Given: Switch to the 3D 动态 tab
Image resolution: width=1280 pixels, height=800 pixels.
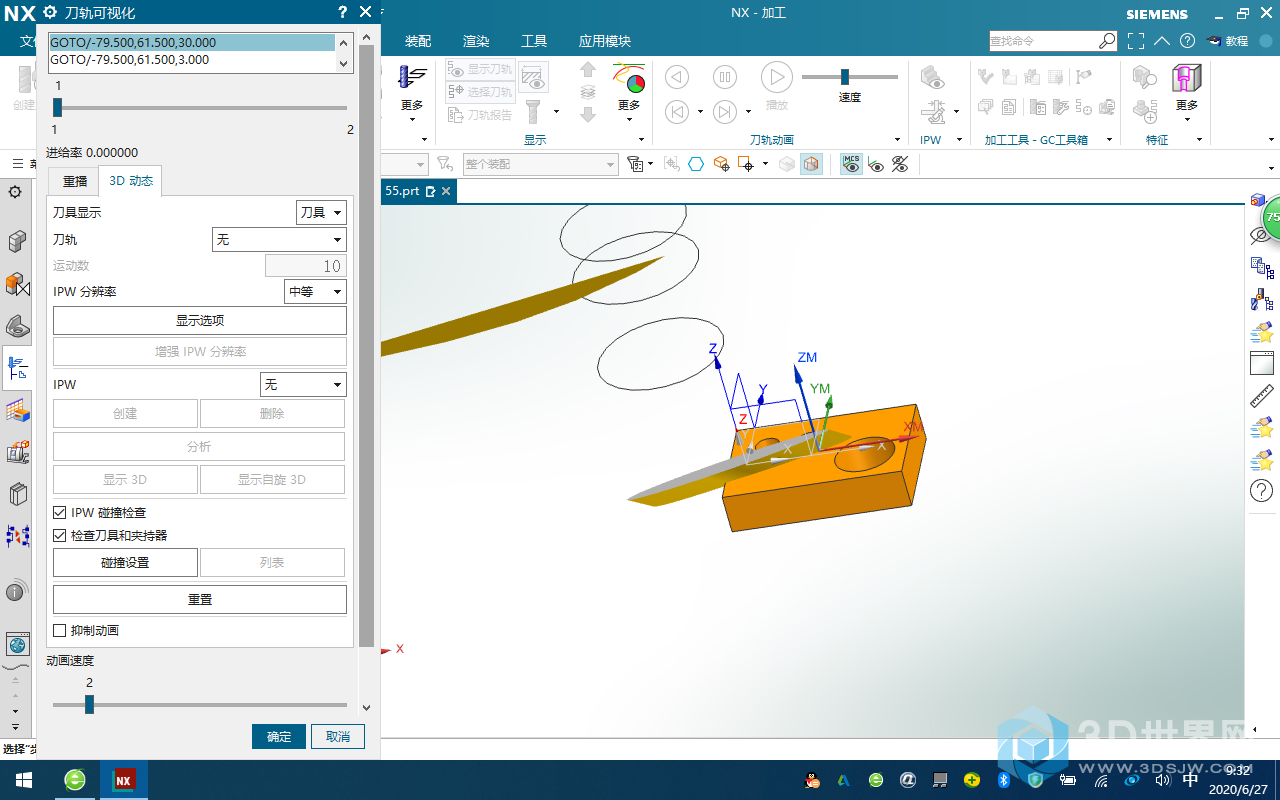Looking at the screenshot, I should click(131, 181).
